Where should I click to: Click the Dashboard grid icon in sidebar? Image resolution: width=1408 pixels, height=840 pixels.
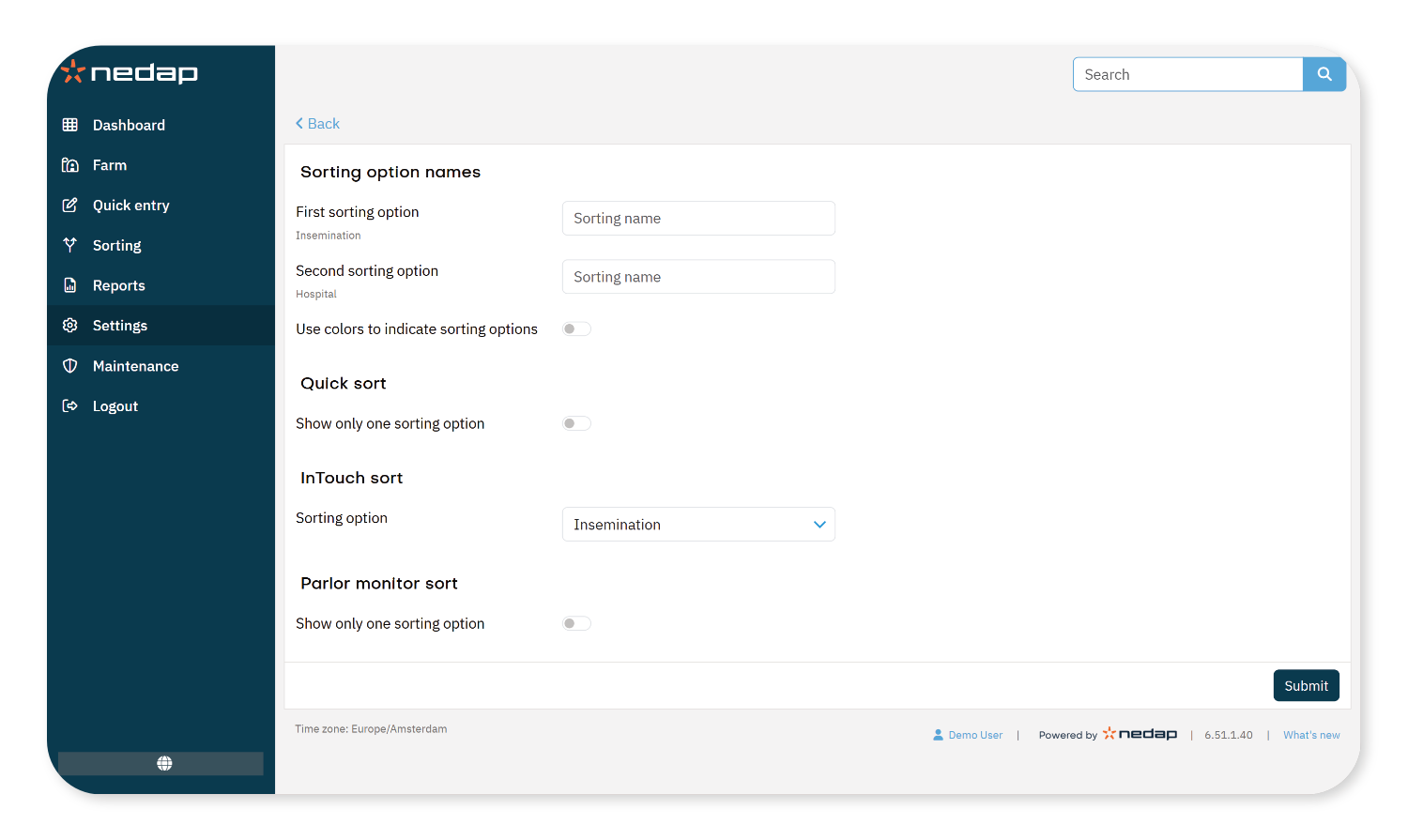(70, 125)
